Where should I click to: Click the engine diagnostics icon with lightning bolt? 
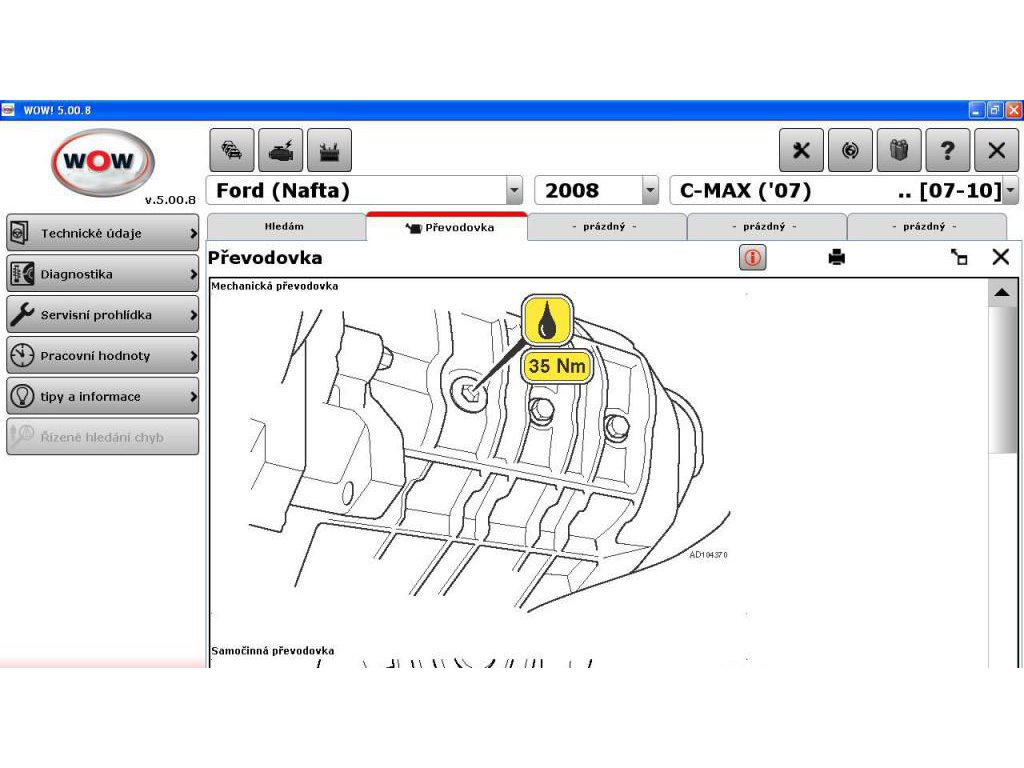281,150
